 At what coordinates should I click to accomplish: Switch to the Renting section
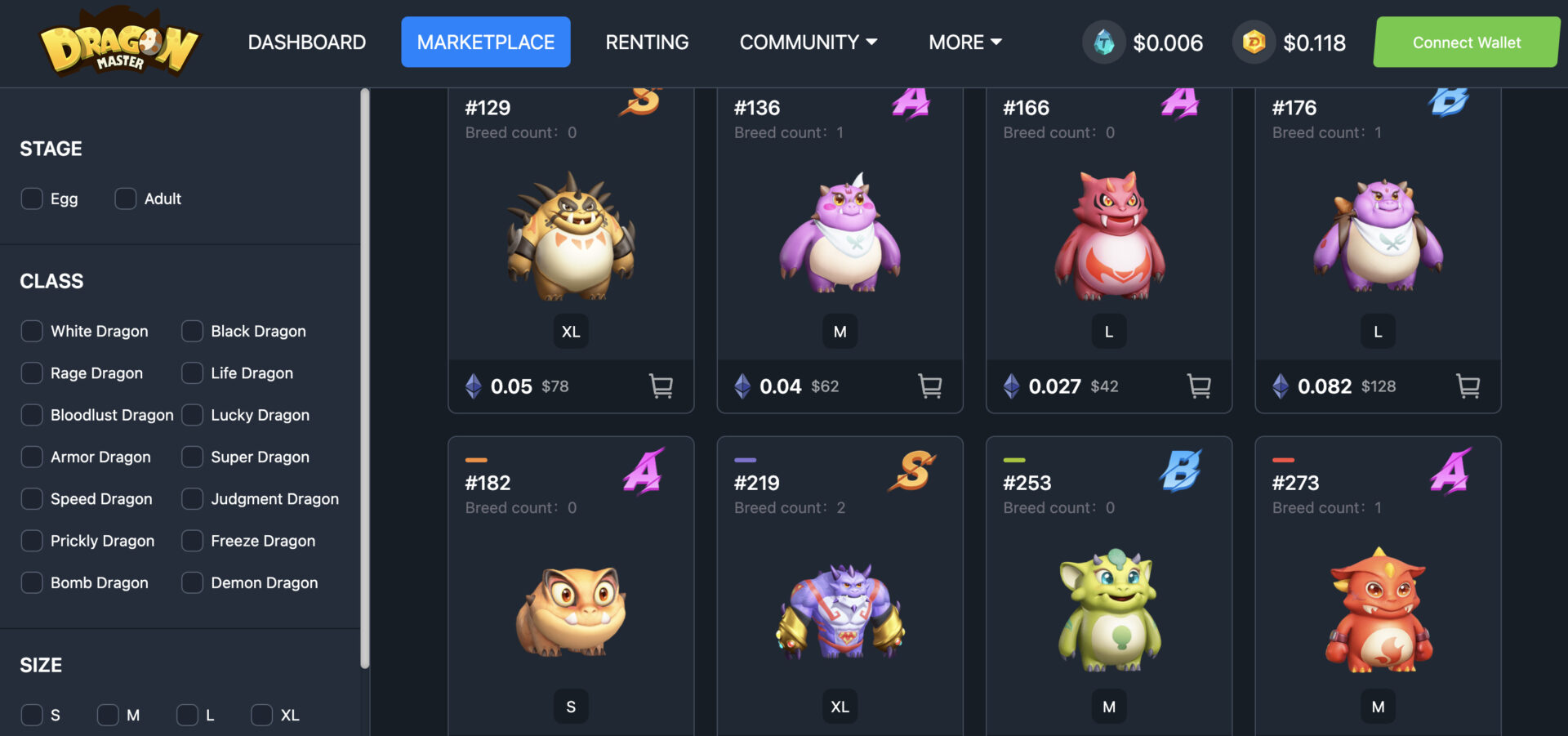(647, 42)
